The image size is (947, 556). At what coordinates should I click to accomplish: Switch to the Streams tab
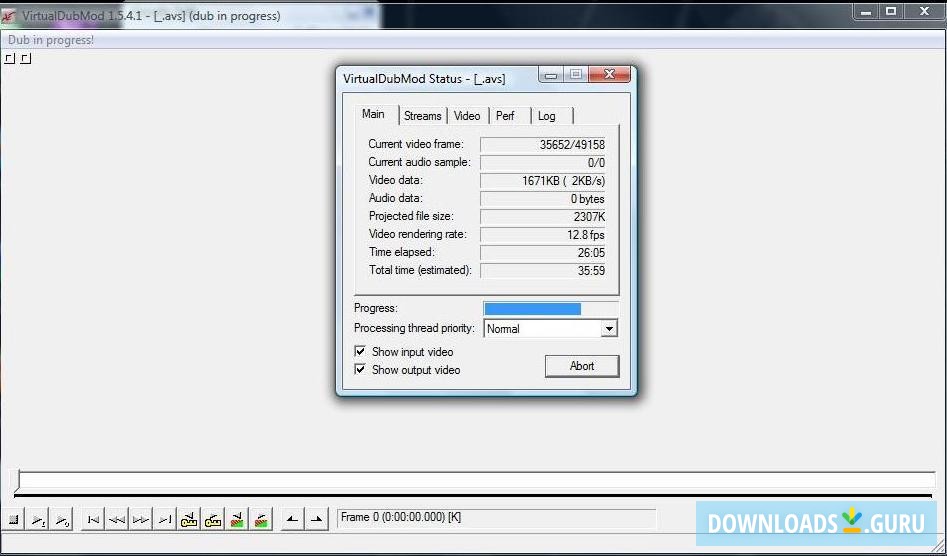click(422, 116)
